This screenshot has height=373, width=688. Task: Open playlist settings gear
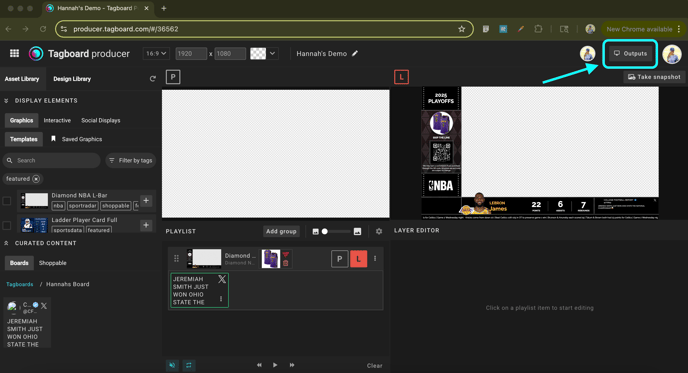379,231
